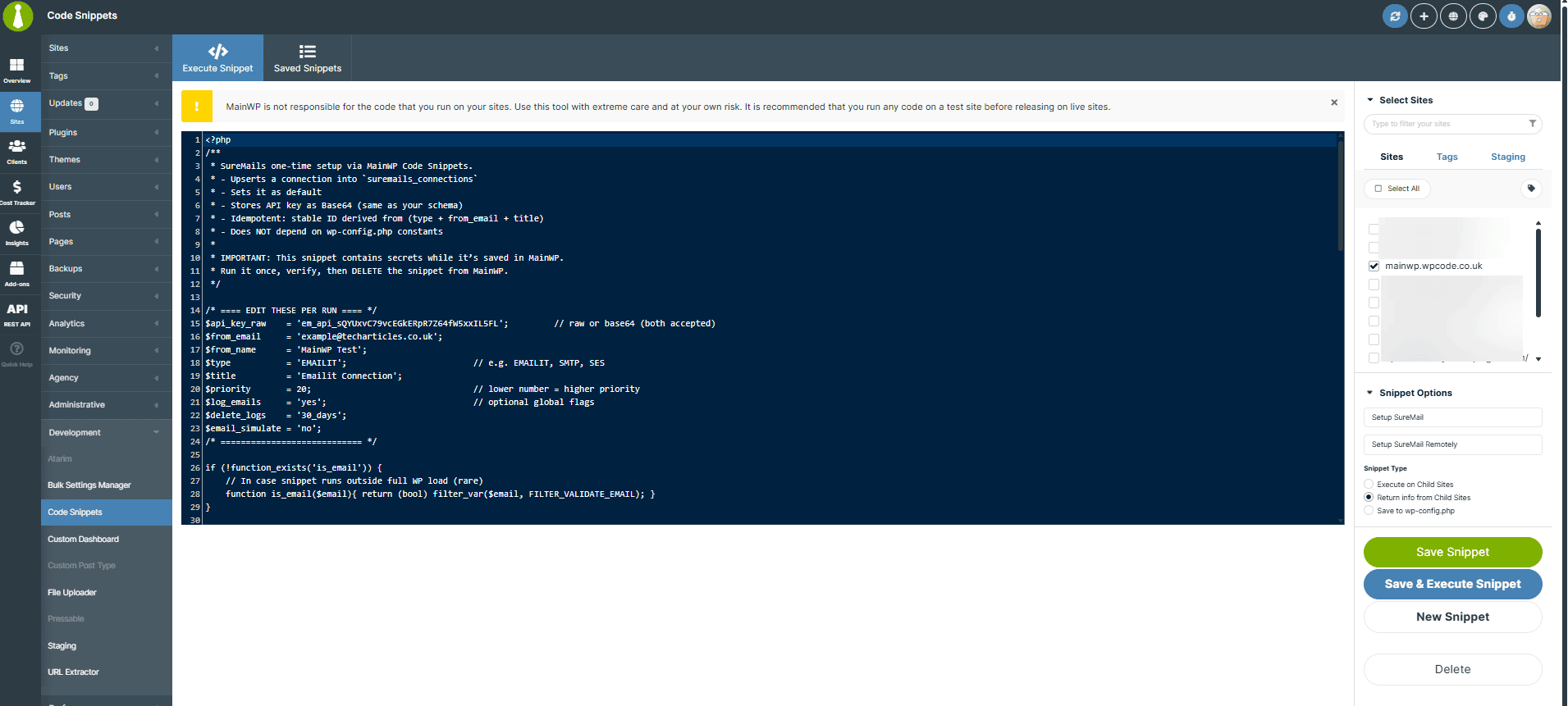Open the color palette theme icon
The height and width of the screenshot is (706, 1568).
click(x=1483, y=16)
